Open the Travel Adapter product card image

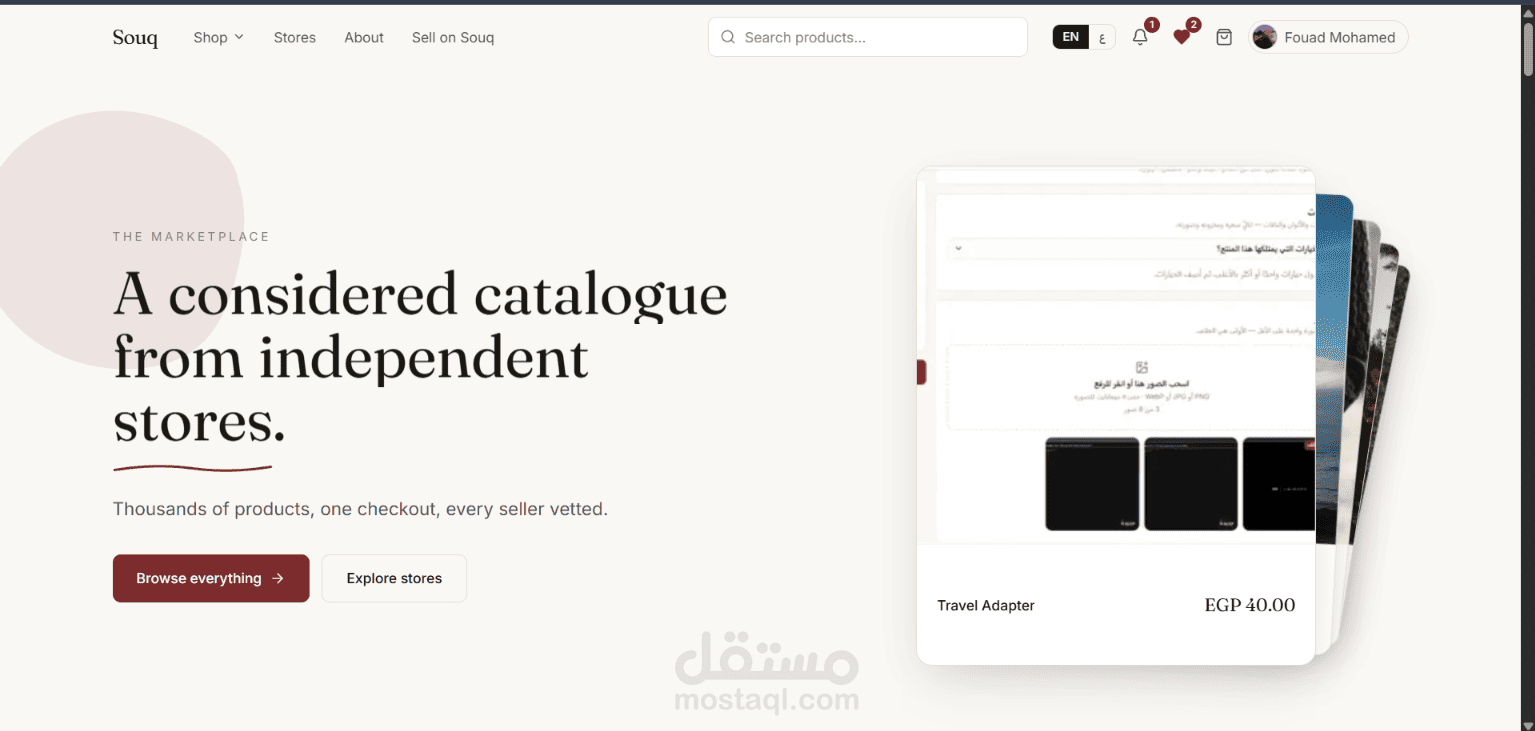1116,355
